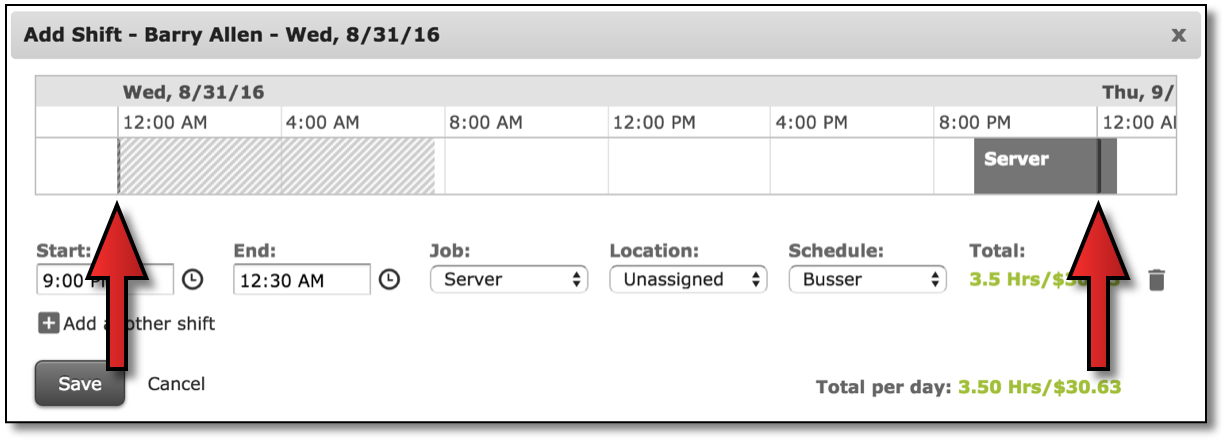The width and height of the screenshot is (1222, 440).
Task: Open the End time clock picker
Action: [391, 280]
